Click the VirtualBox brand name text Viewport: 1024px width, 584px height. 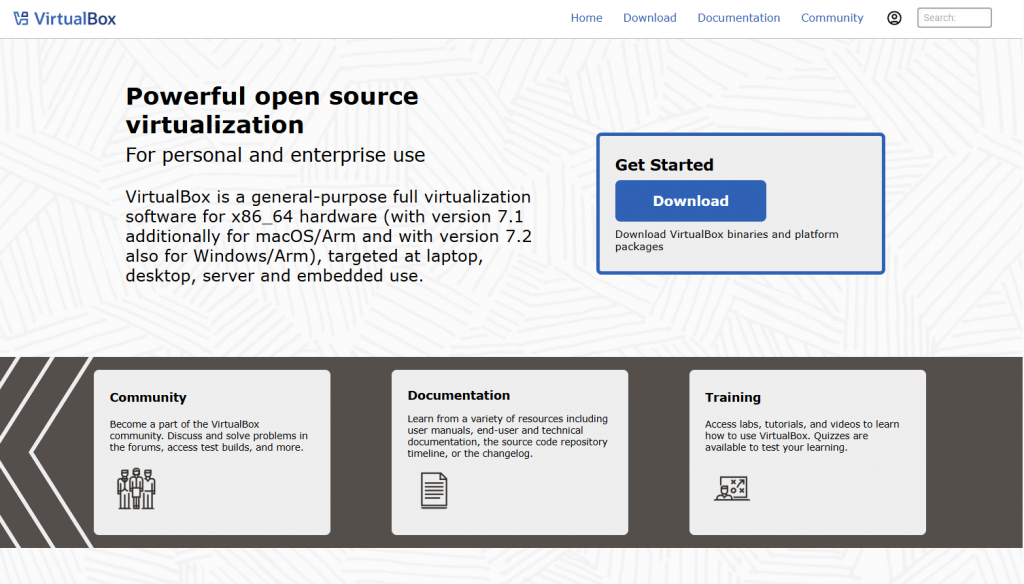(75, 18)
